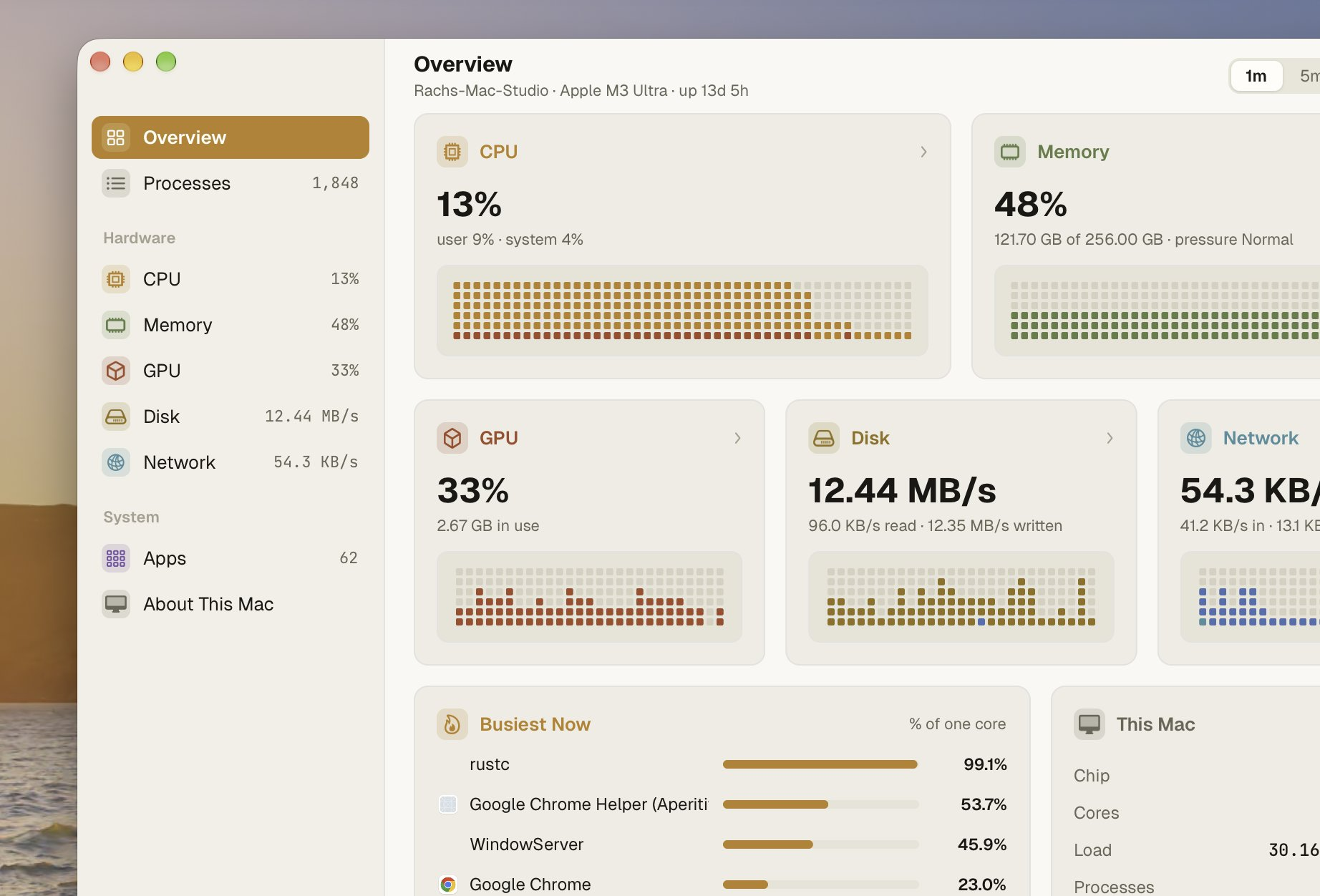Click the Memory card title
Image resolution: width=1320 pixels, height=896 pixels.
pos(1073,152)
